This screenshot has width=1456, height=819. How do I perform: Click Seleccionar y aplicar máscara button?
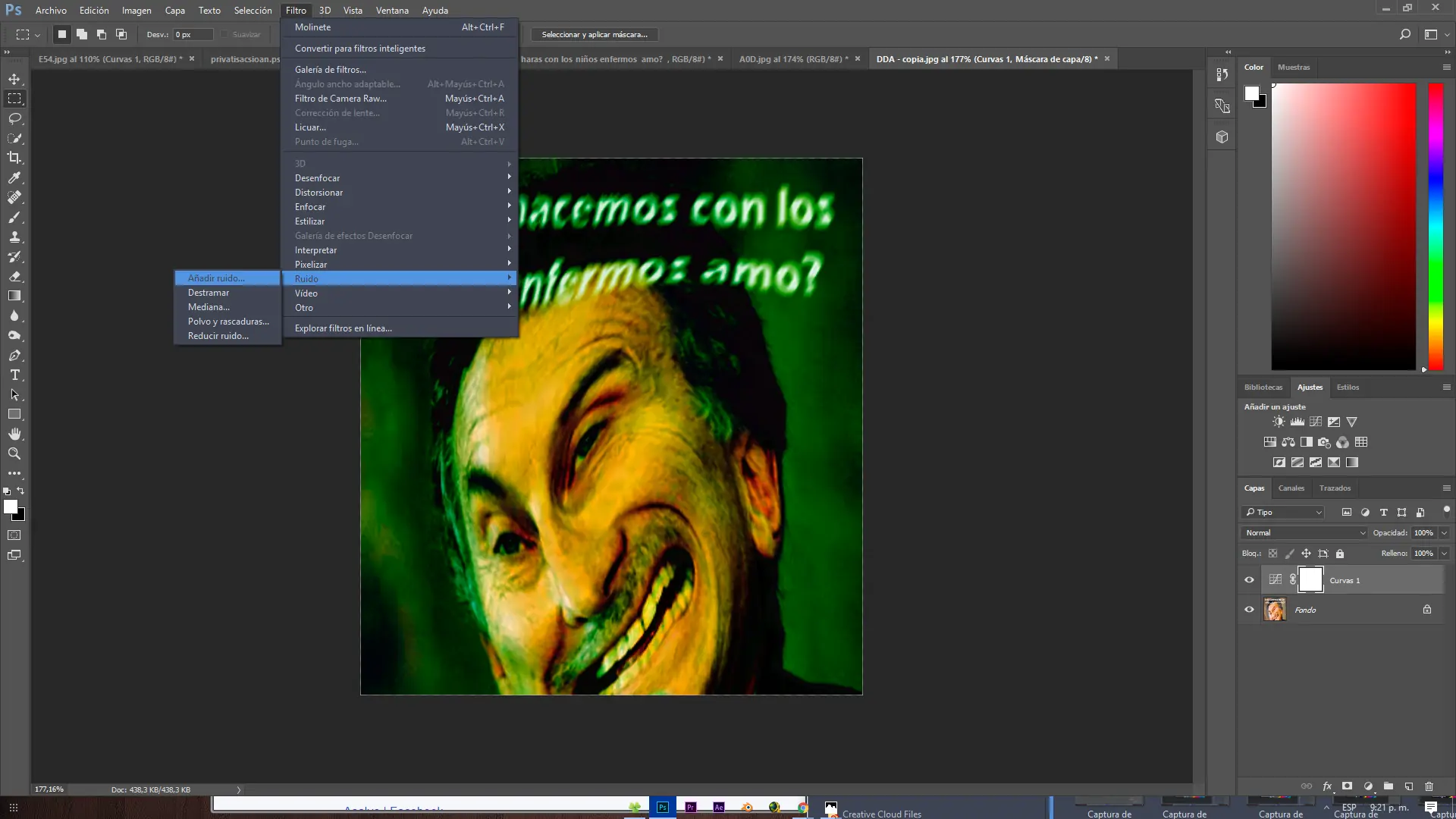click(x=595, y=34)
